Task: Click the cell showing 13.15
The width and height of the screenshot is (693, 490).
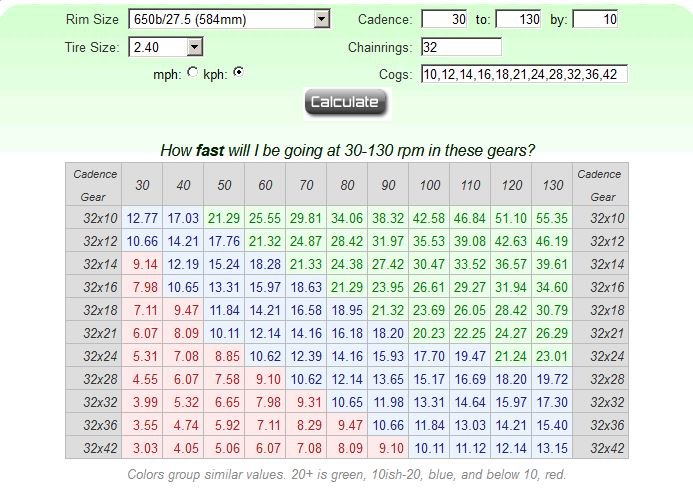Action: [552, 448]
